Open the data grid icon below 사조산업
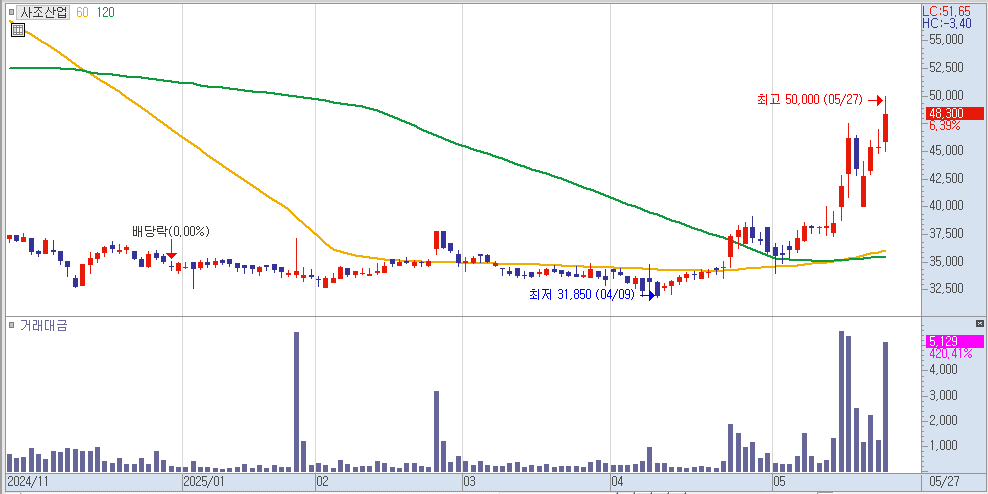 click(x=18, y=30)
